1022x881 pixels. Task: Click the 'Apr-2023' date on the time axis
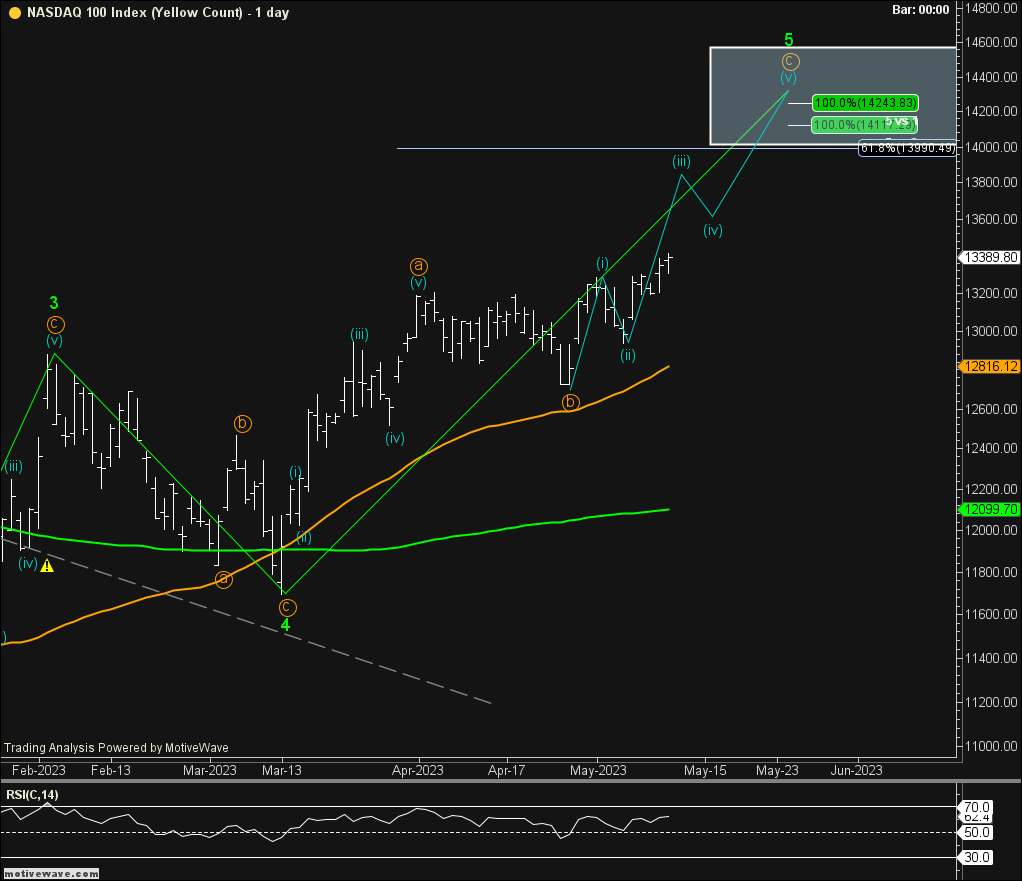(418, 770)
